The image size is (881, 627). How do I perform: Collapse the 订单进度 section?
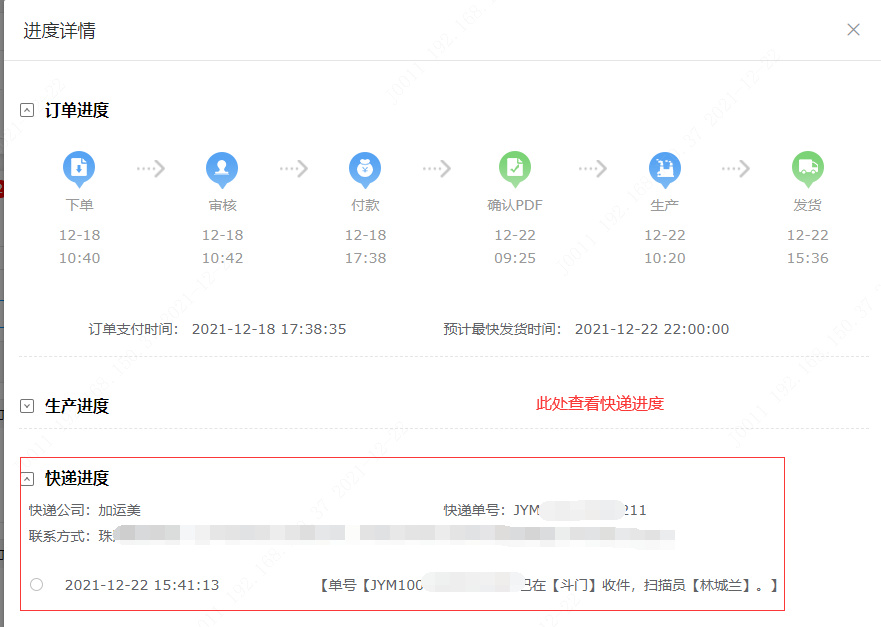tap(27, 111)
